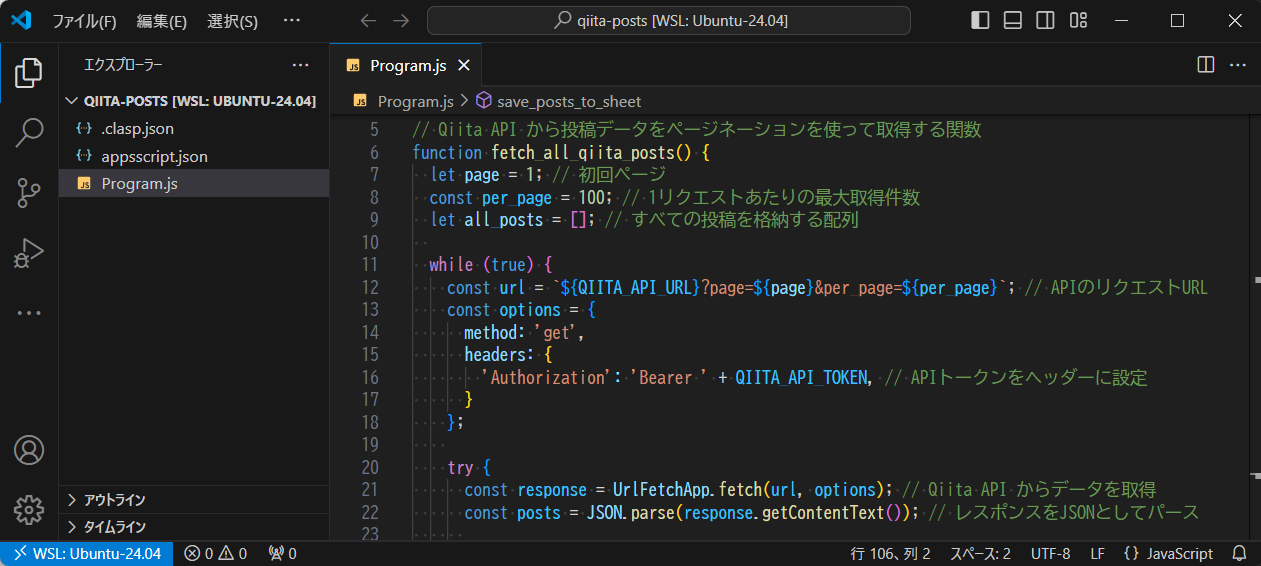Open WSL: Ubuntu-24.04 remote menu

pos(87,553)
